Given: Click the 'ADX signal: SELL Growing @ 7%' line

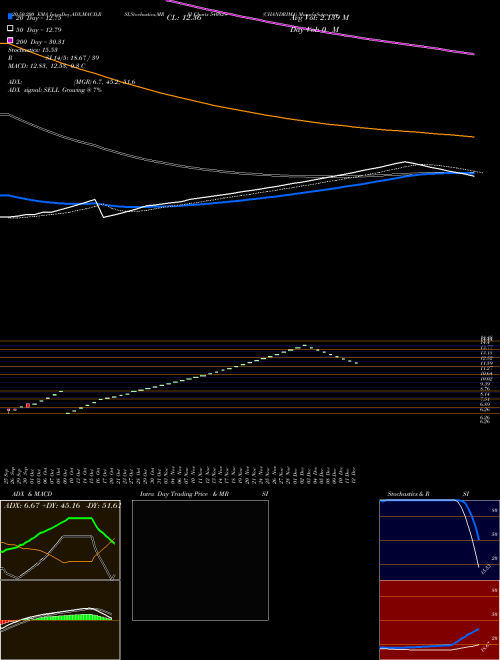Looking at the screenshot, I should [55, 90].
